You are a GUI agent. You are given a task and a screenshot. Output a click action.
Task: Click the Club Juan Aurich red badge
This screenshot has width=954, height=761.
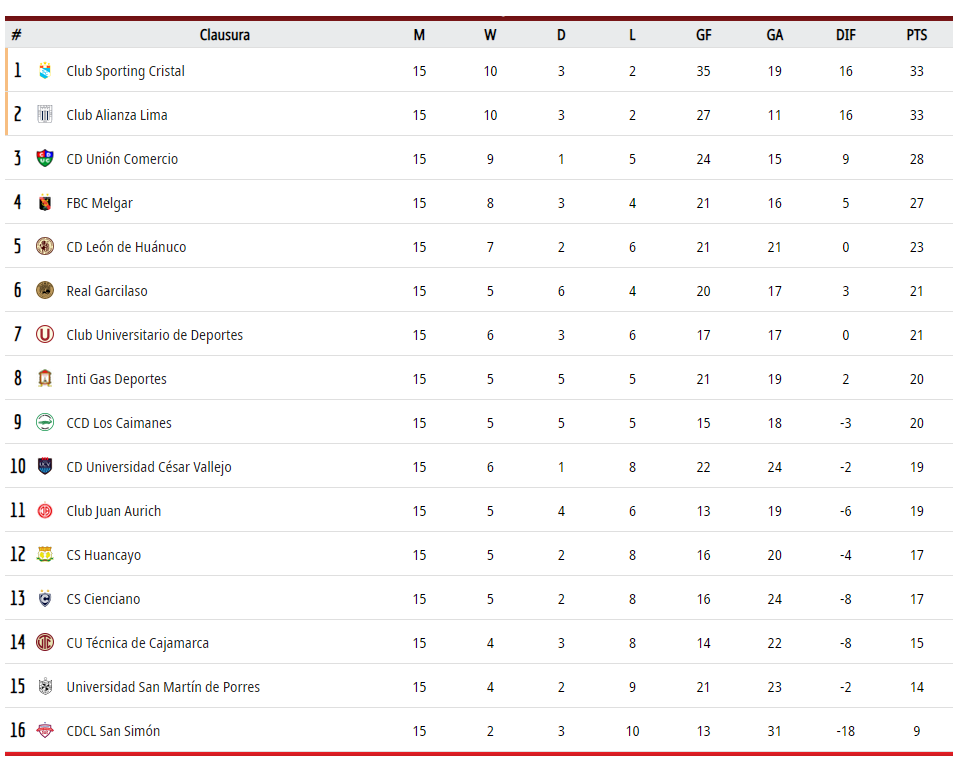pyautogui.click(x=45, y=510)
